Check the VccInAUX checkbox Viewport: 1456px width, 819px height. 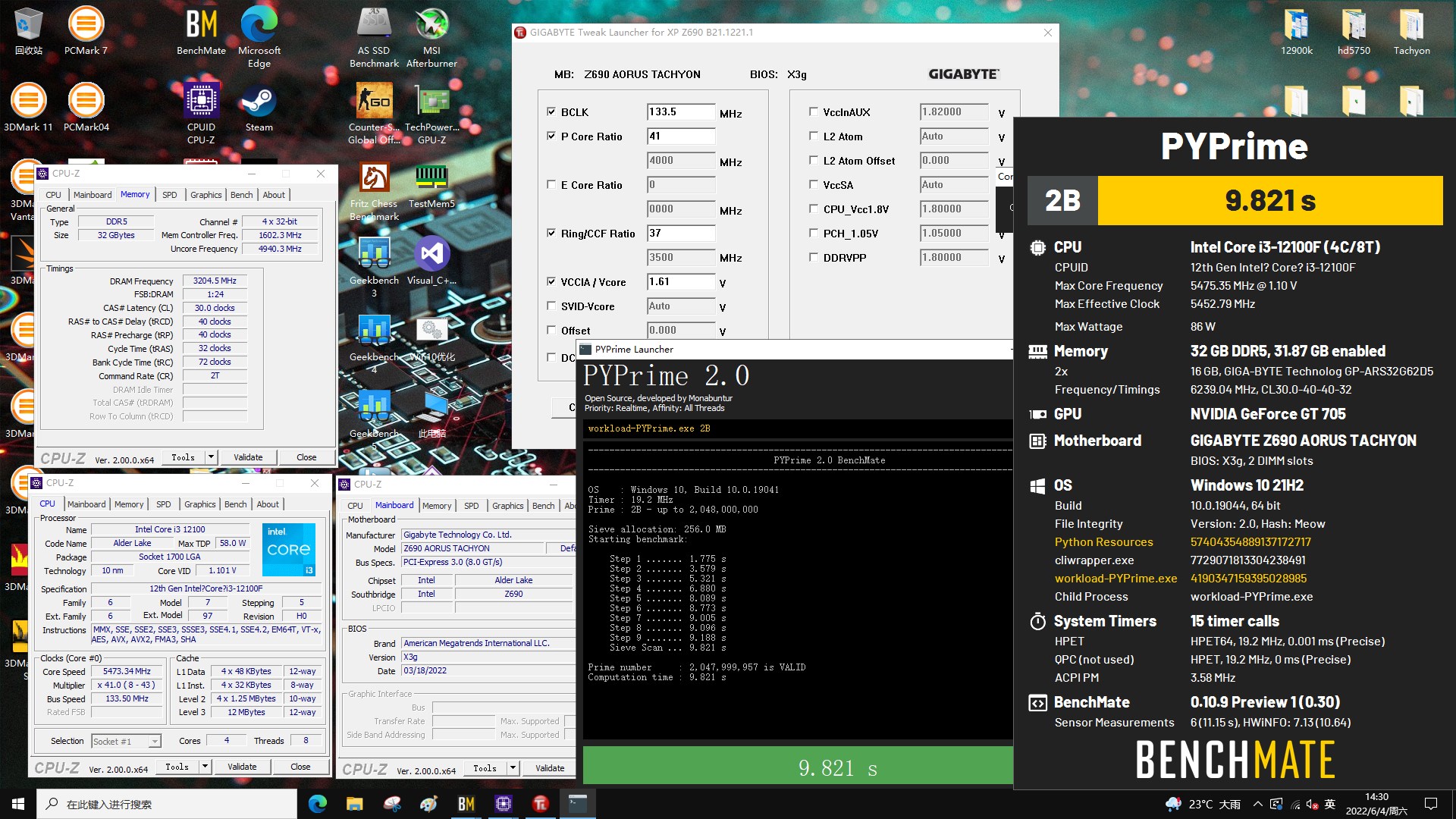[x=814, y=111]
